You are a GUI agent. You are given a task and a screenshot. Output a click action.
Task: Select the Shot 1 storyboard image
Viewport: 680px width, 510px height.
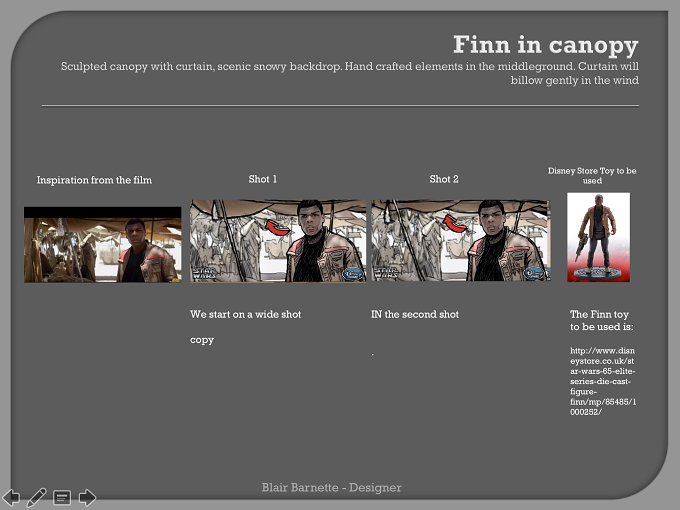(x=278, y=241)
